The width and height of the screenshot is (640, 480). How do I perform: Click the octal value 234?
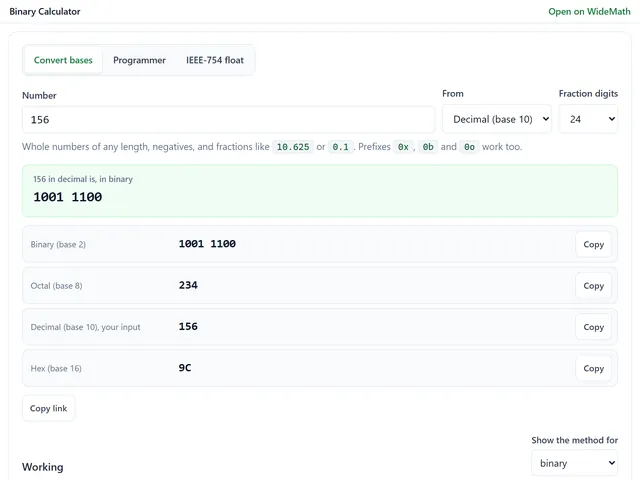tap(188, 285)
